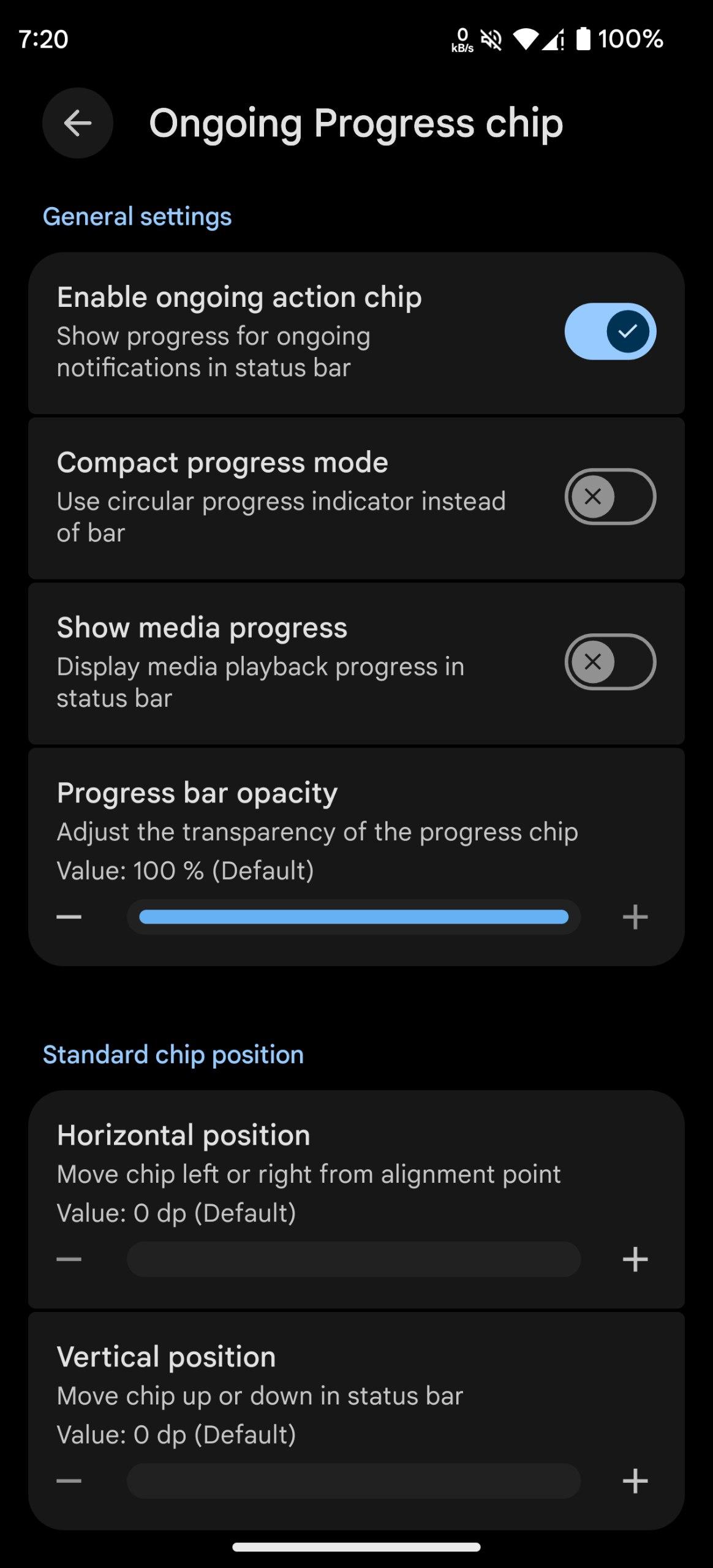Turn on Show media progress switch
The height and width of the screenshot is (1568, 713).
610,662
